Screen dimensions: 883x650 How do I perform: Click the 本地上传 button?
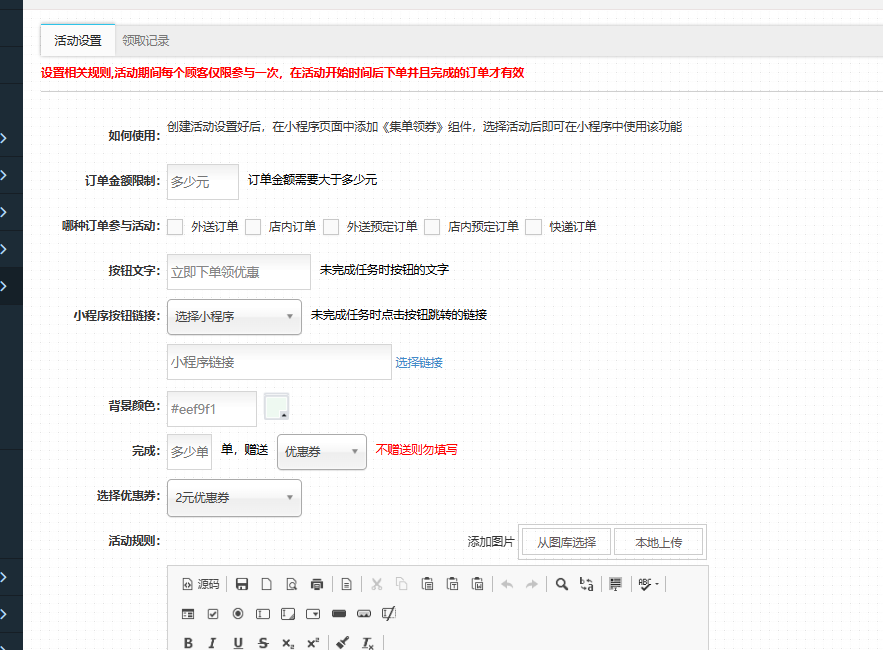(x=658, y=542)
